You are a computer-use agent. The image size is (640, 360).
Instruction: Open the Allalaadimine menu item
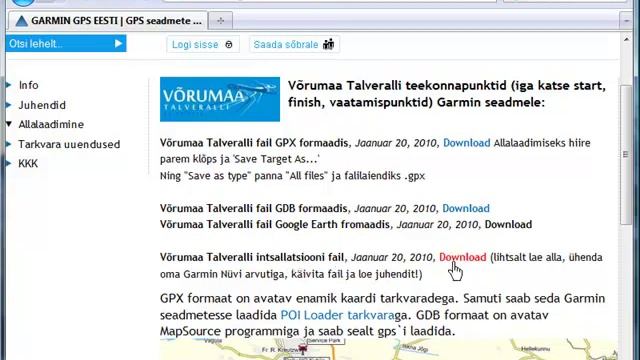point(51,124)
